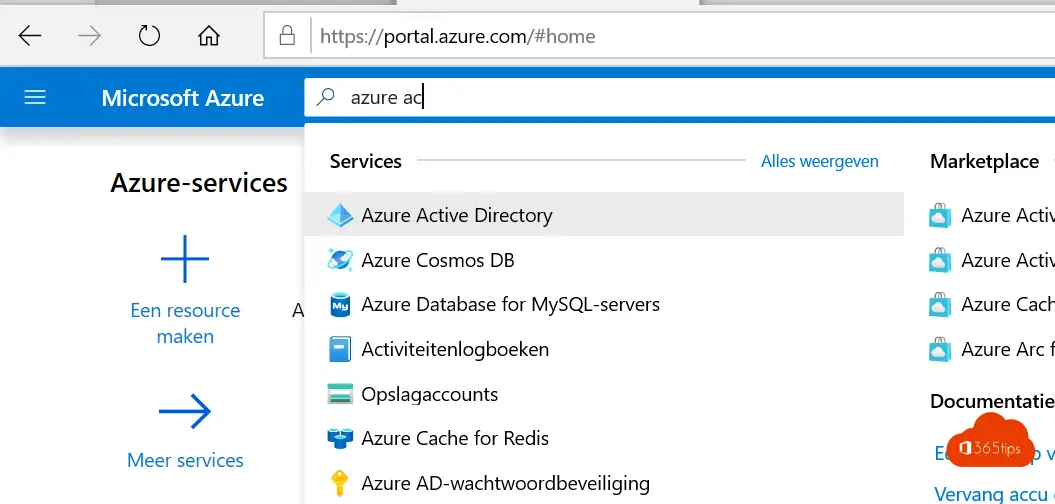
Task: Click the search magnifier icon
Action: click(326, 98)
